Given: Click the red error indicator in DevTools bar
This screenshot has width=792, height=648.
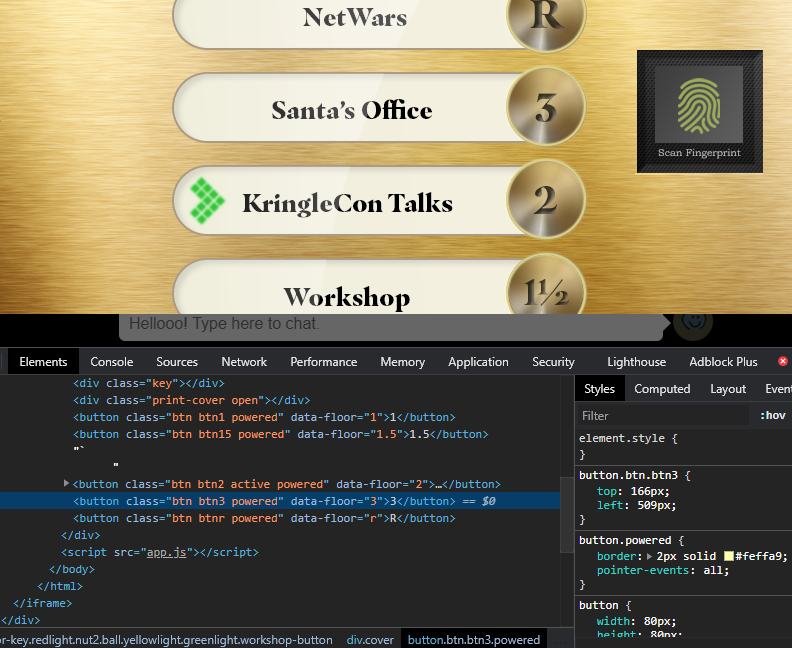Looking at the screenshot, I should coord(783,361).
